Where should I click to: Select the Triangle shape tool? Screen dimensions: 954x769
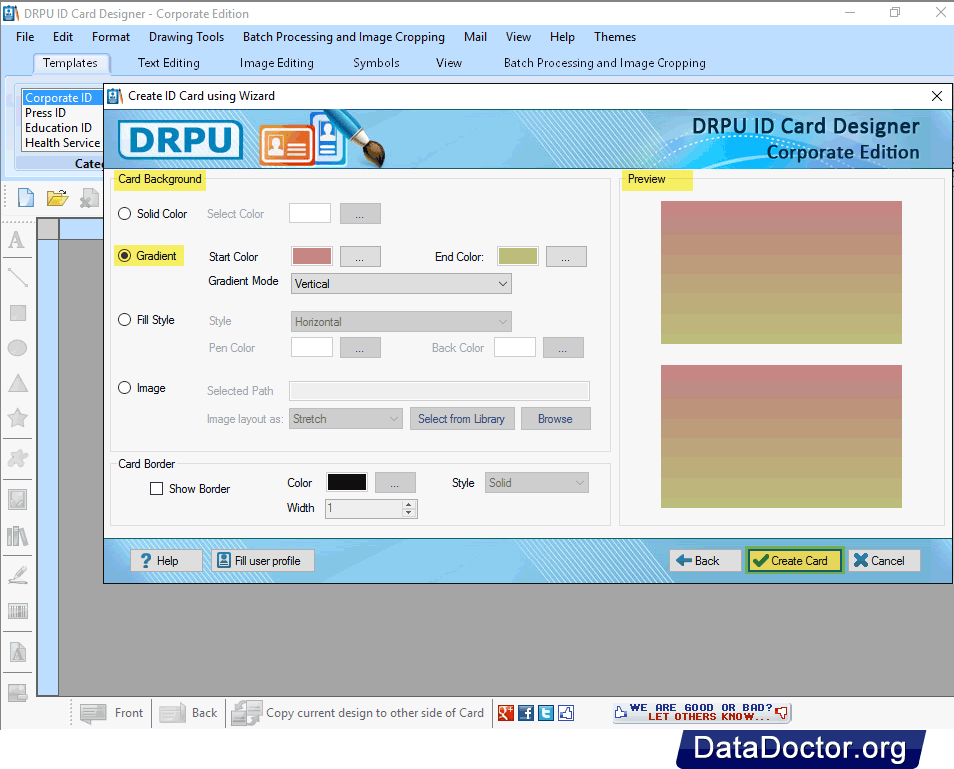click(18, 383)
